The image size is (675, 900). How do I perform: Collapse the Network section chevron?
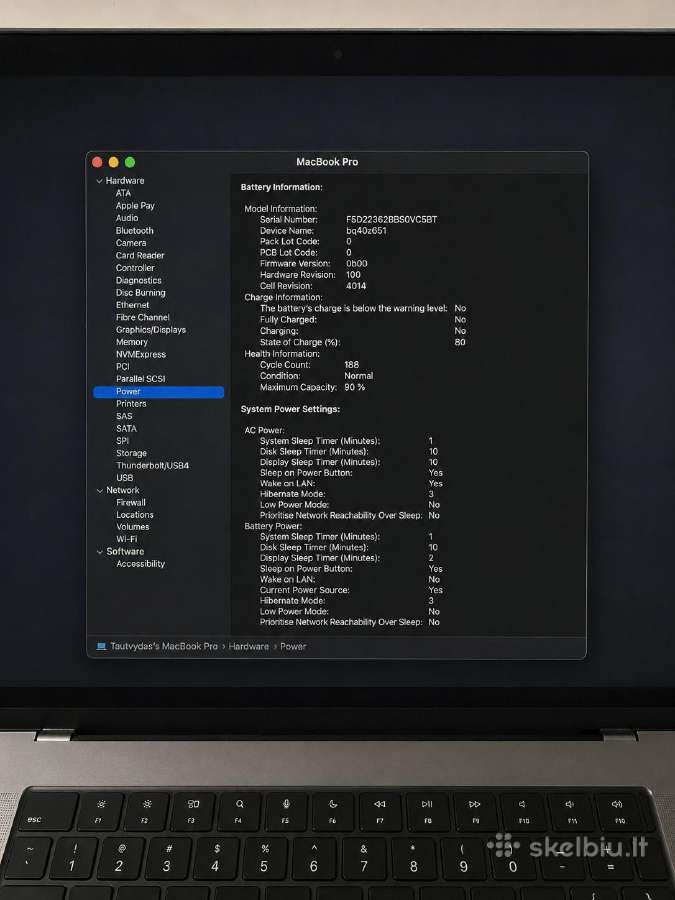(99, 491)
